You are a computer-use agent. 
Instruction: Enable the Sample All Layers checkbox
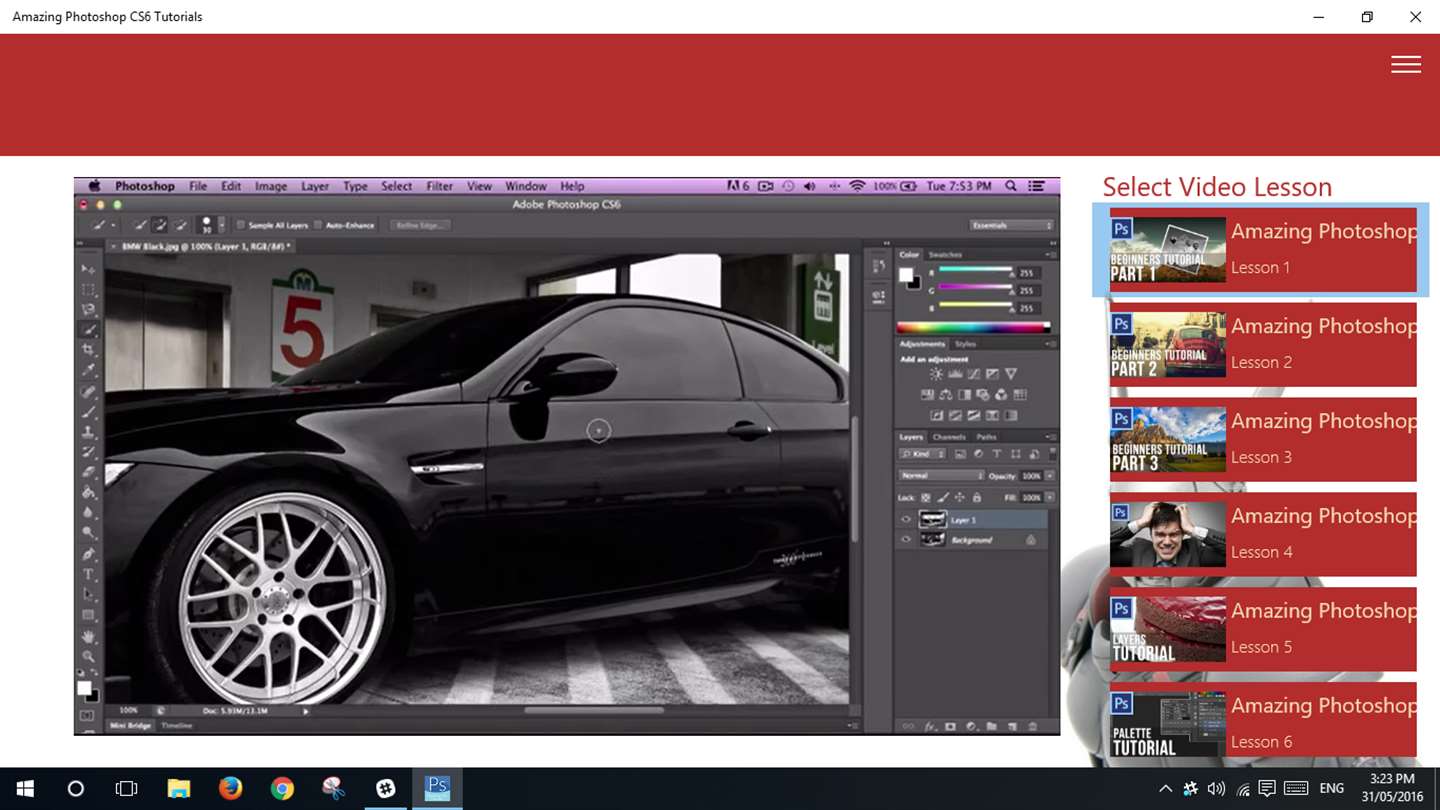click(x=241, y=225)
